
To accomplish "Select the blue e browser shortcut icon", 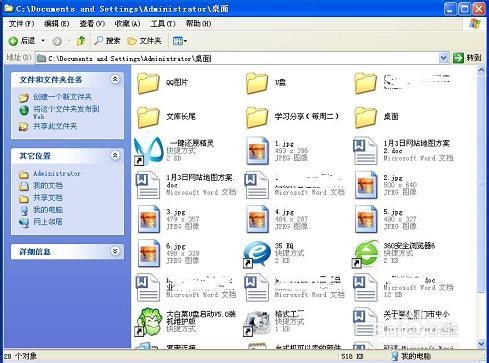I will click(257, 254).
